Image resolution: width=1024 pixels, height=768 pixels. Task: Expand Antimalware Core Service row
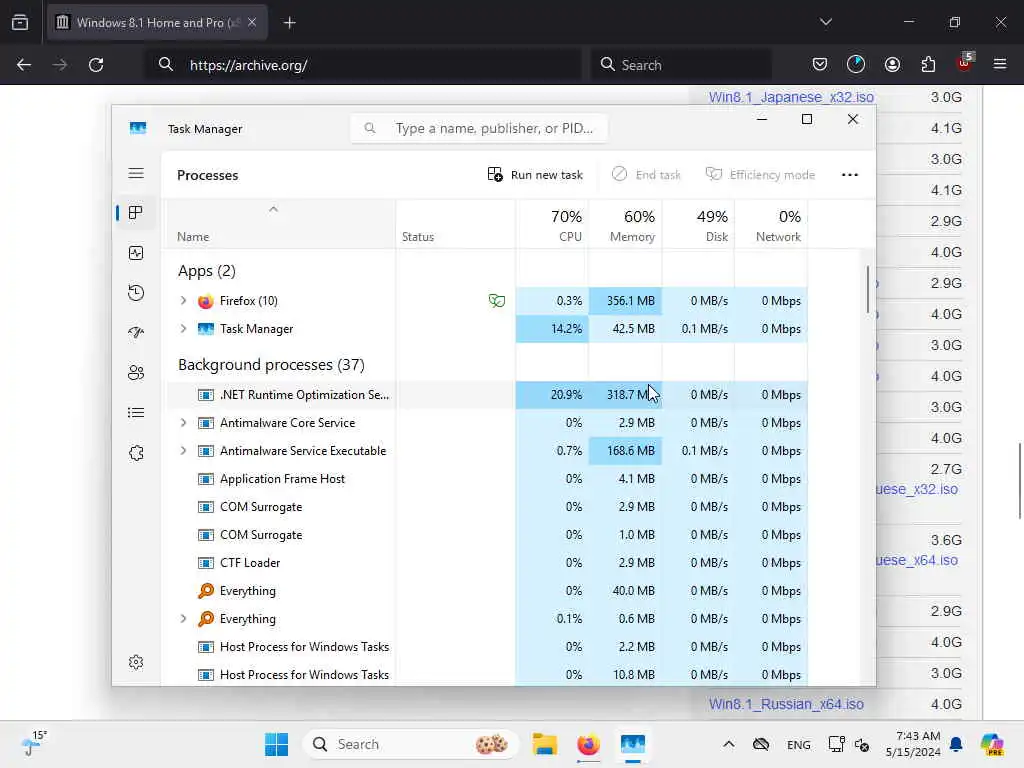click(183, 423)
